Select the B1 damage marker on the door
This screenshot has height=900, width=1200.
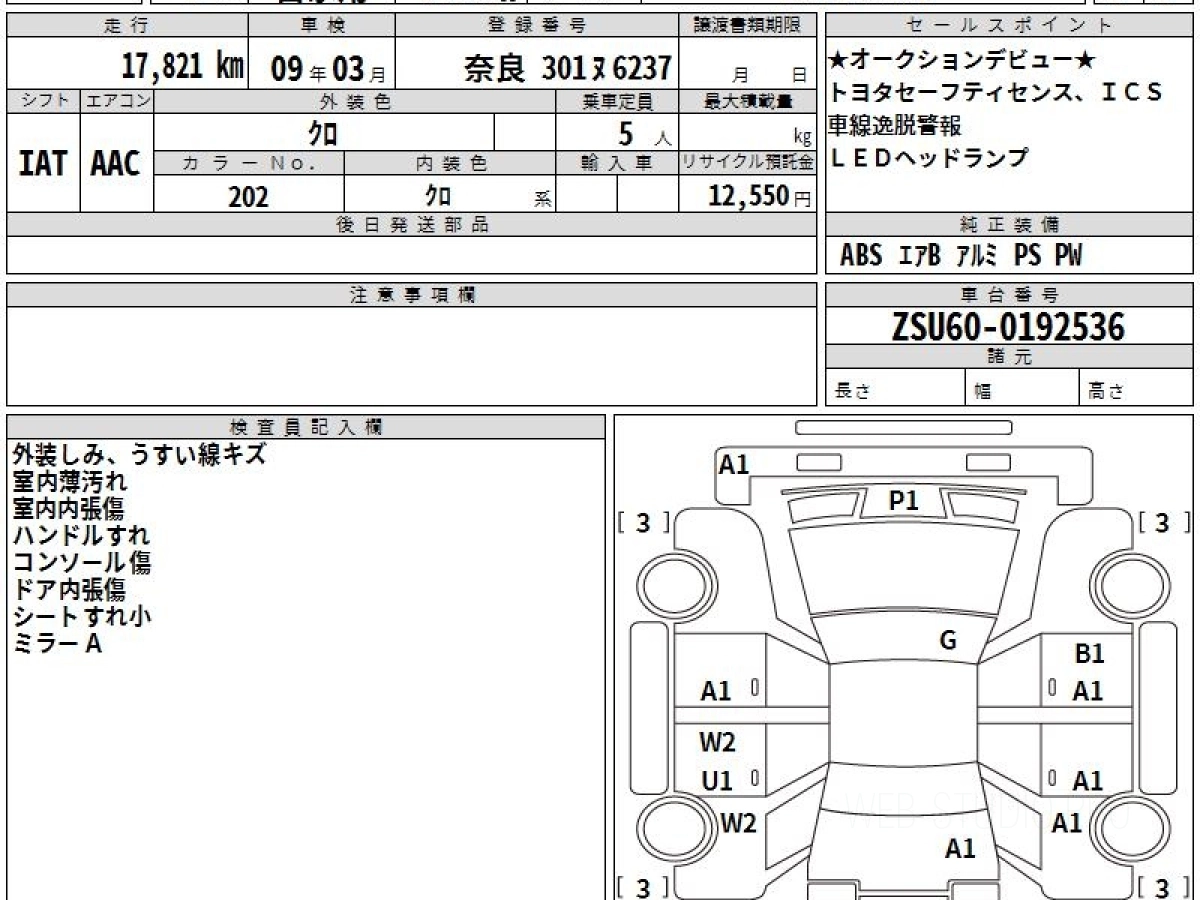click(x=1089, y=654)
